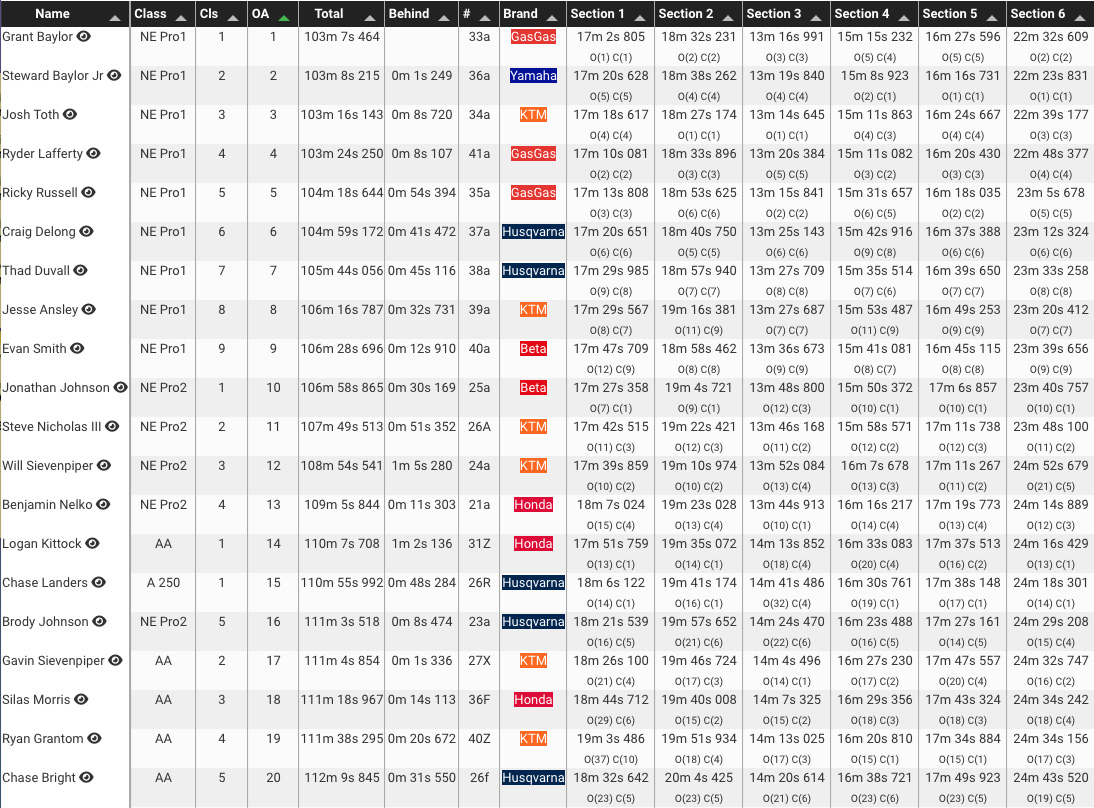Select the Section 6 time 24m 43s 520
Image resolution: width=1094 pixels, height=808 pixels.
pyautogui.click(x=1051, y=777)
